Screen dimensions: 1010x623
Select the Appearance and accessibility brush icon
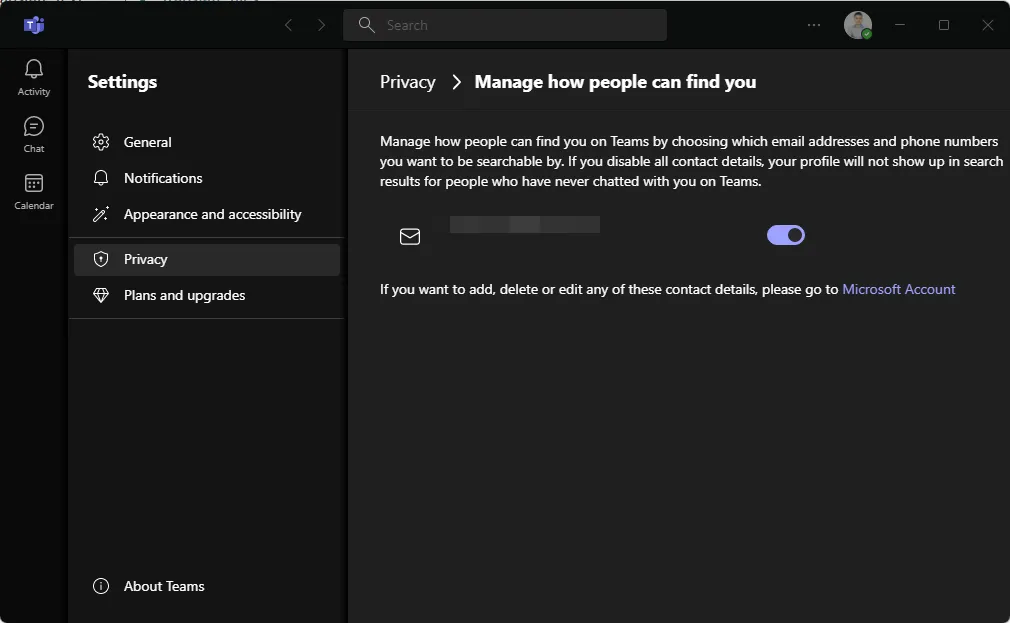click(x=101, y=214)
